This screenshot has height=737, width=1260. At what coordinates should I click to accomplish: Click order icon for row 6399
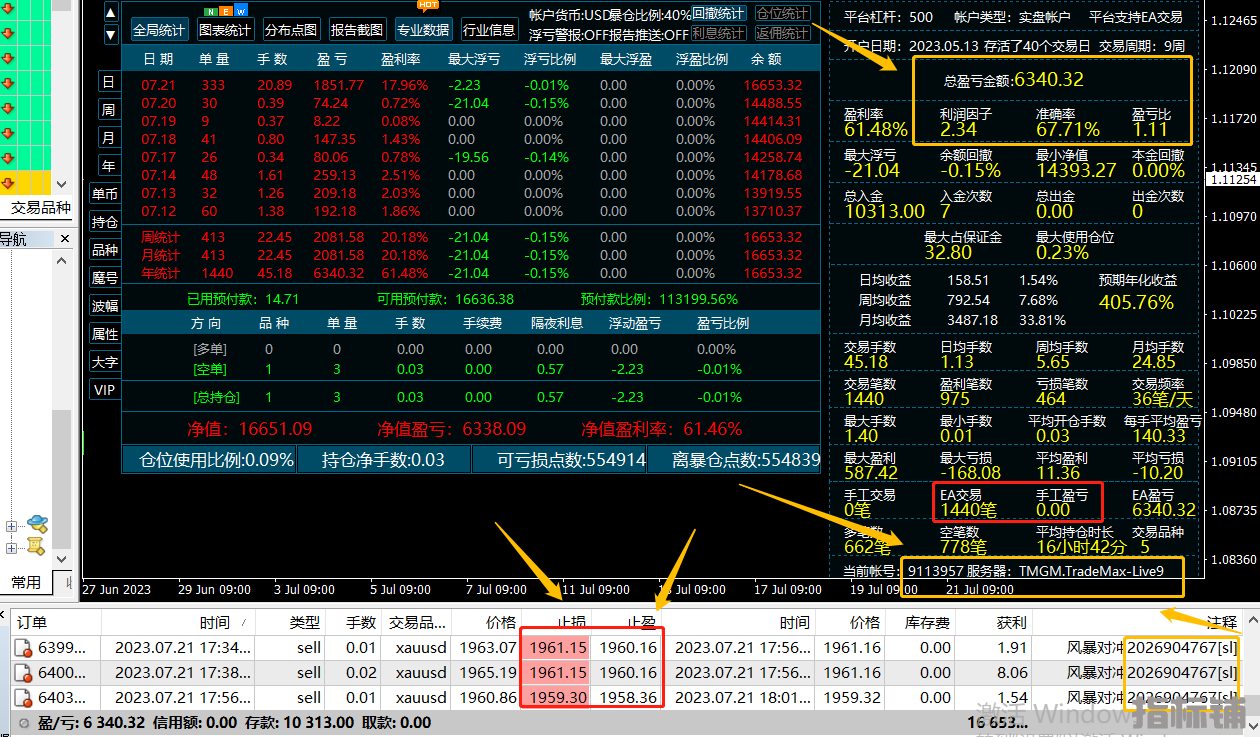click(23, 648)
